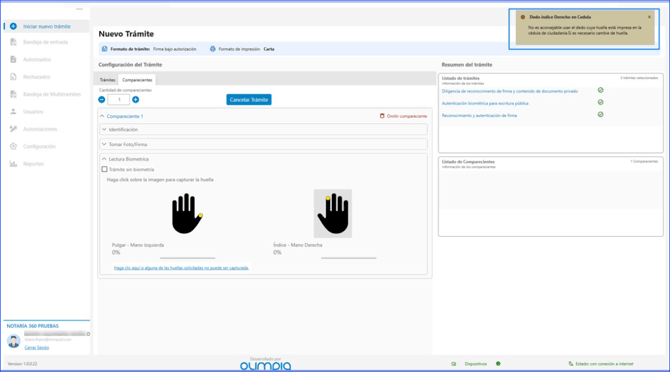The width and height of the screenshot is (670, 372).
Task: Open Bandeja de Multitramites icon
Action: (x=13, y=94)
